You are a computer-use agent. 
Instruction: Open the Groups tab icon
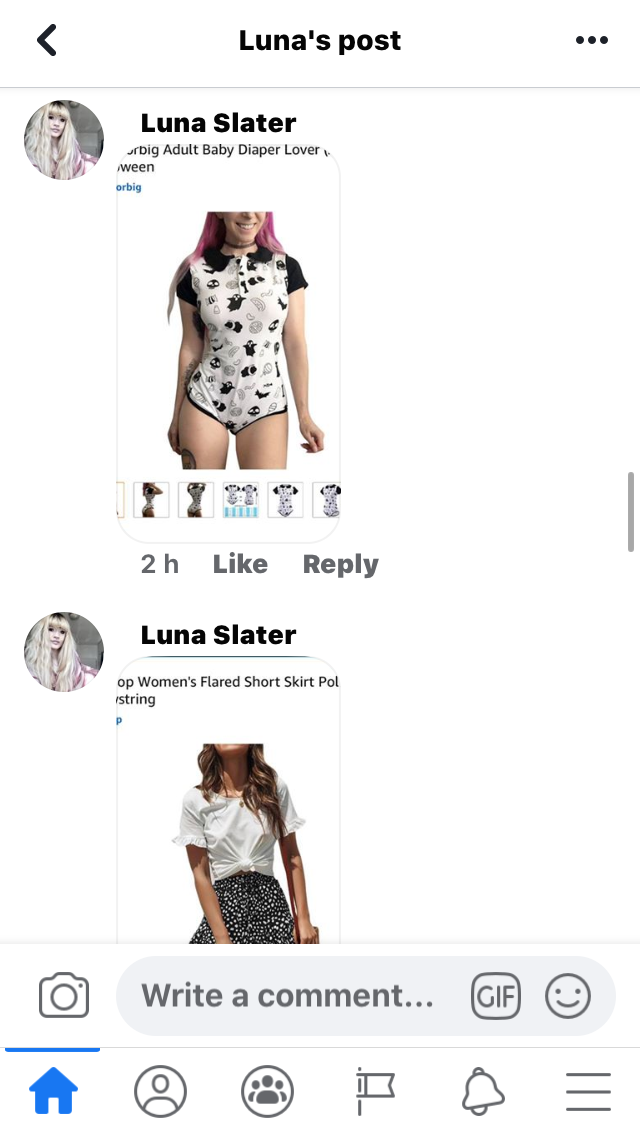[x=267, y=1090]
